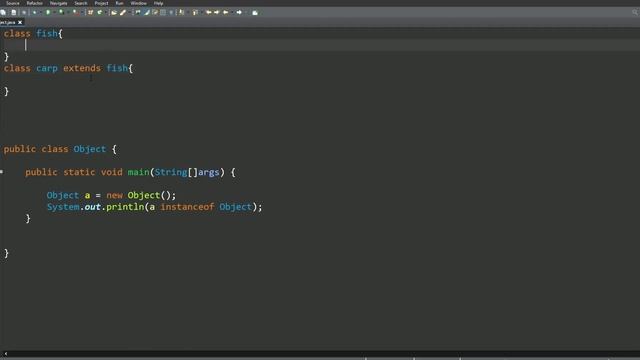Click 'System' in the println line

(63, 207)
